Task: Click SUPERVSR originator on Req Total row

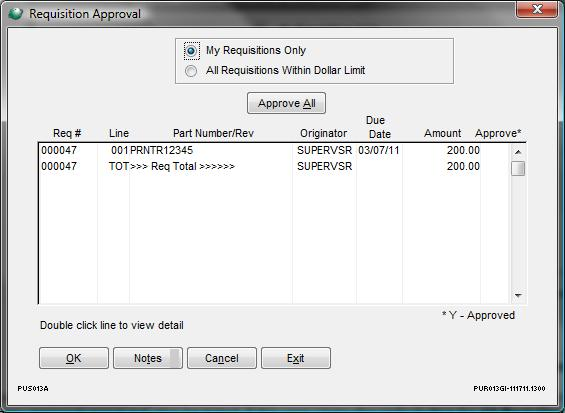Action: point(324,166)
